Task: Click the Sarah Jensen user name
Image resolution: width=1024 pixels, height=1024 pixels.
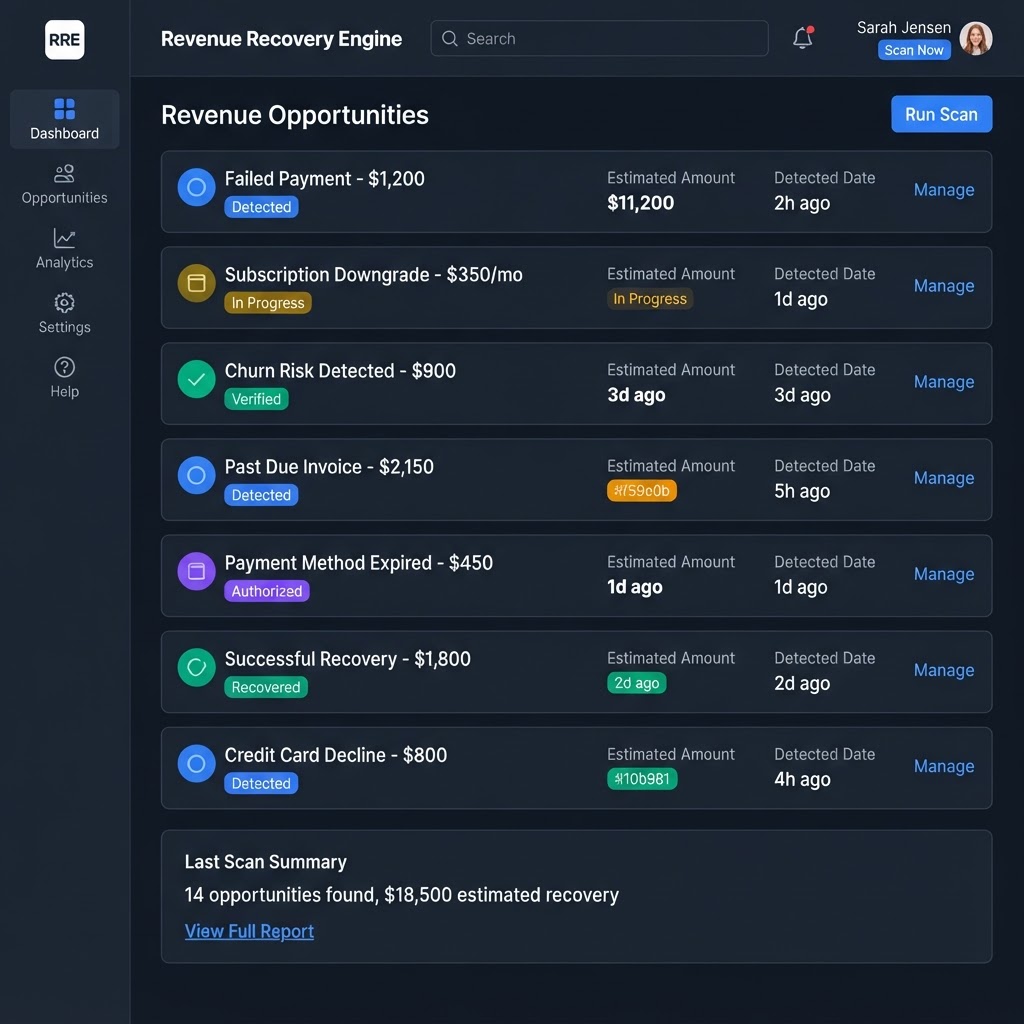Action: point(904,27)
